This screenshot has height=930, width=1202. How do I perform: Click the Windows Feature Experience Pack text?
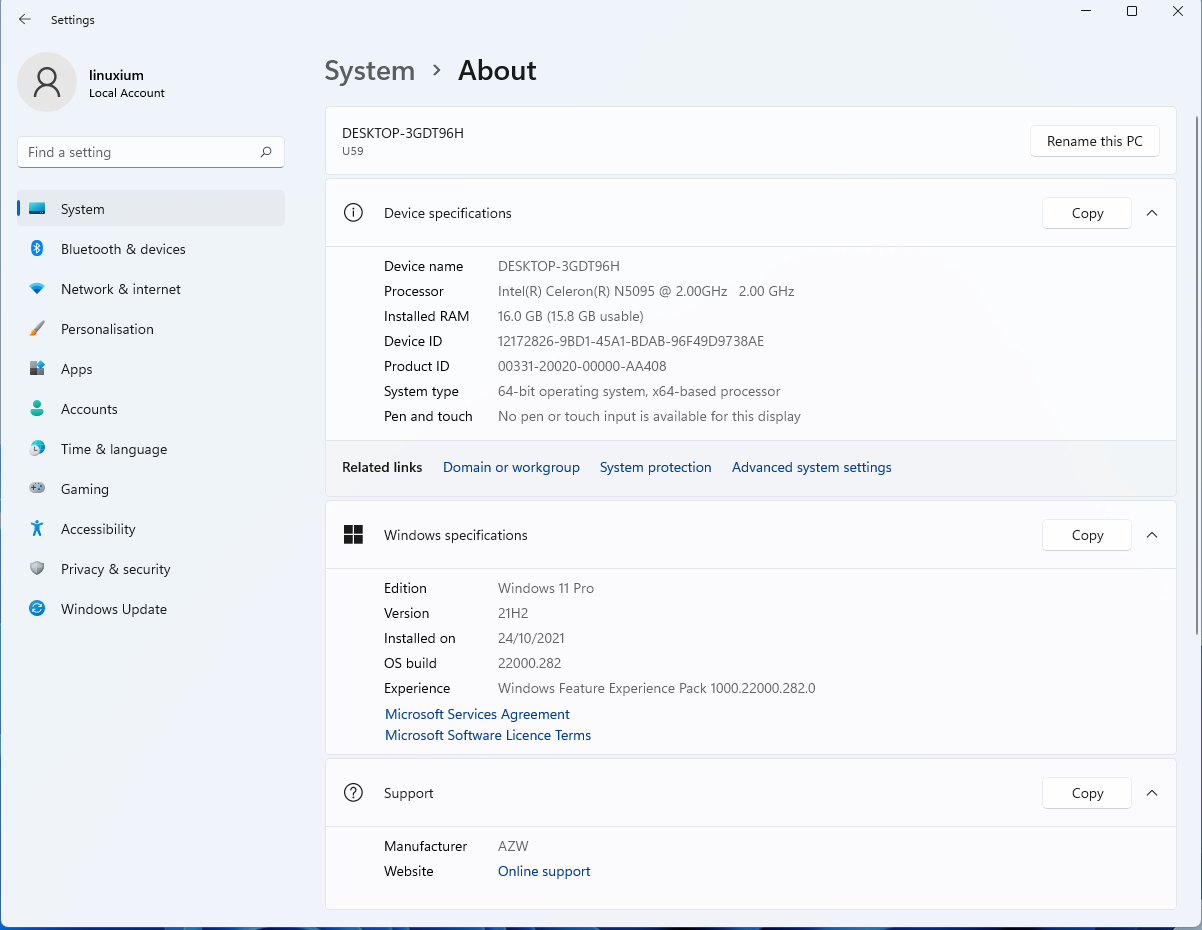pyautogui.click(x=657, y=688)
